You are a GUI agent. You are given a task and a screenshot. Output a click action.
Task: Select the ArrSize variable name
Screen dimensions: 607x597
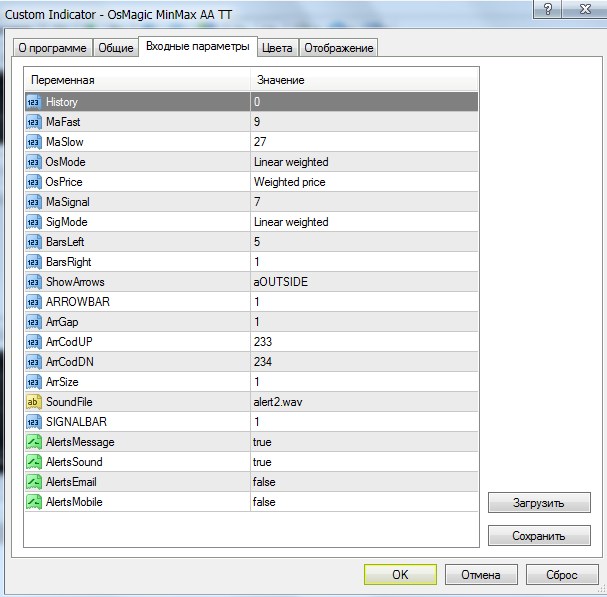tap(62, 382)
